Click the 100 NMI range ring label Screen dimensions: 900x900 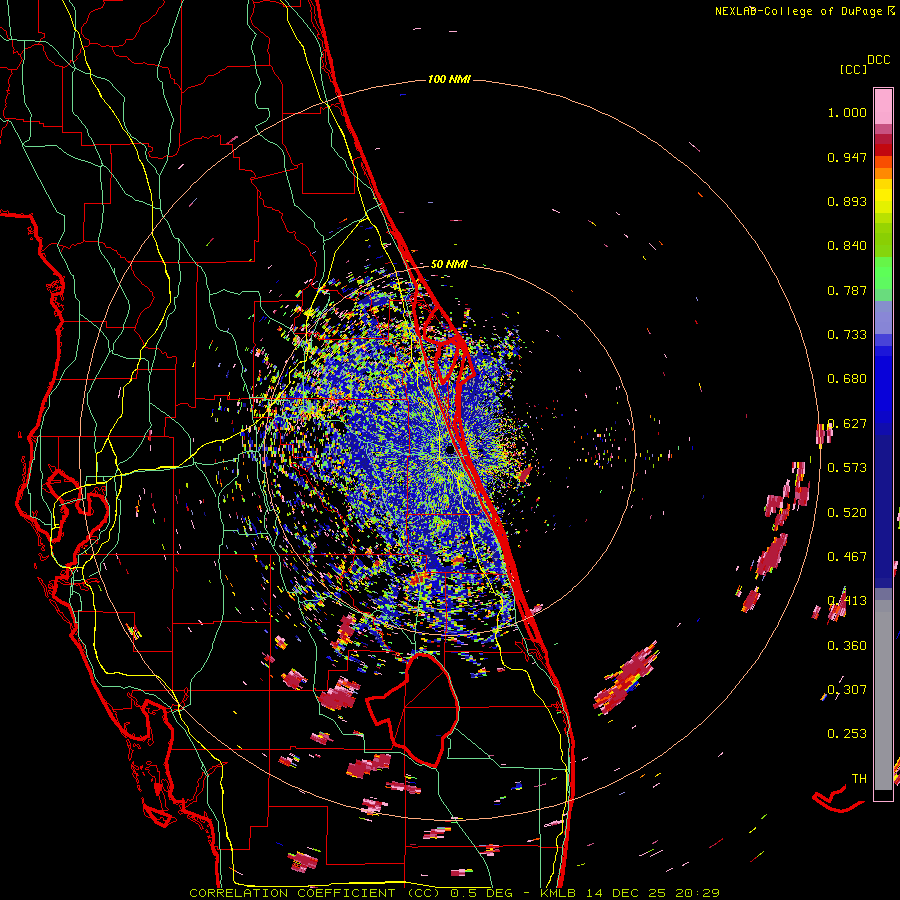click(x=449, y=79)
